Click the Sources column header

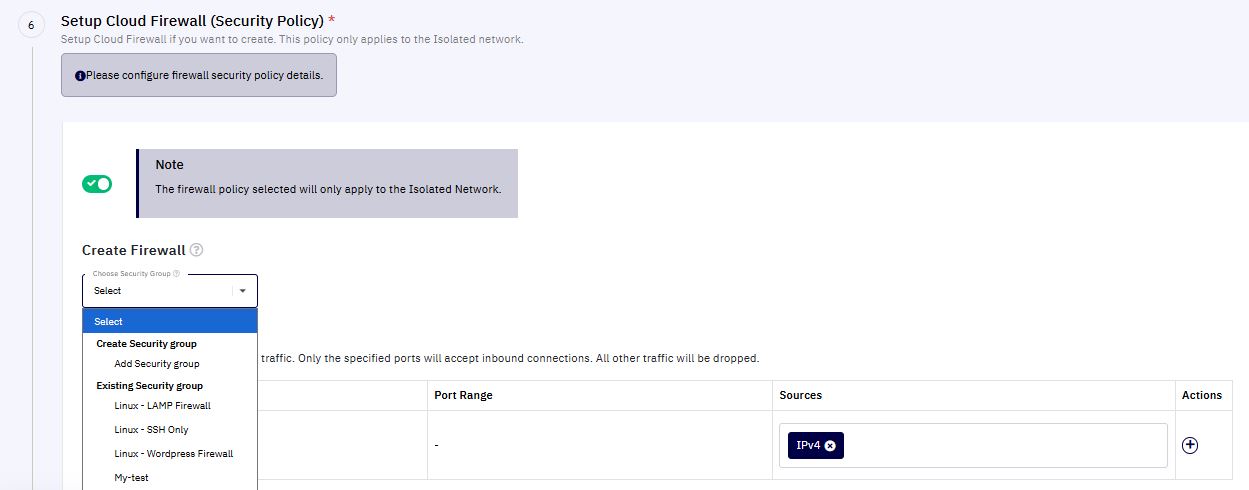[801, 395]
